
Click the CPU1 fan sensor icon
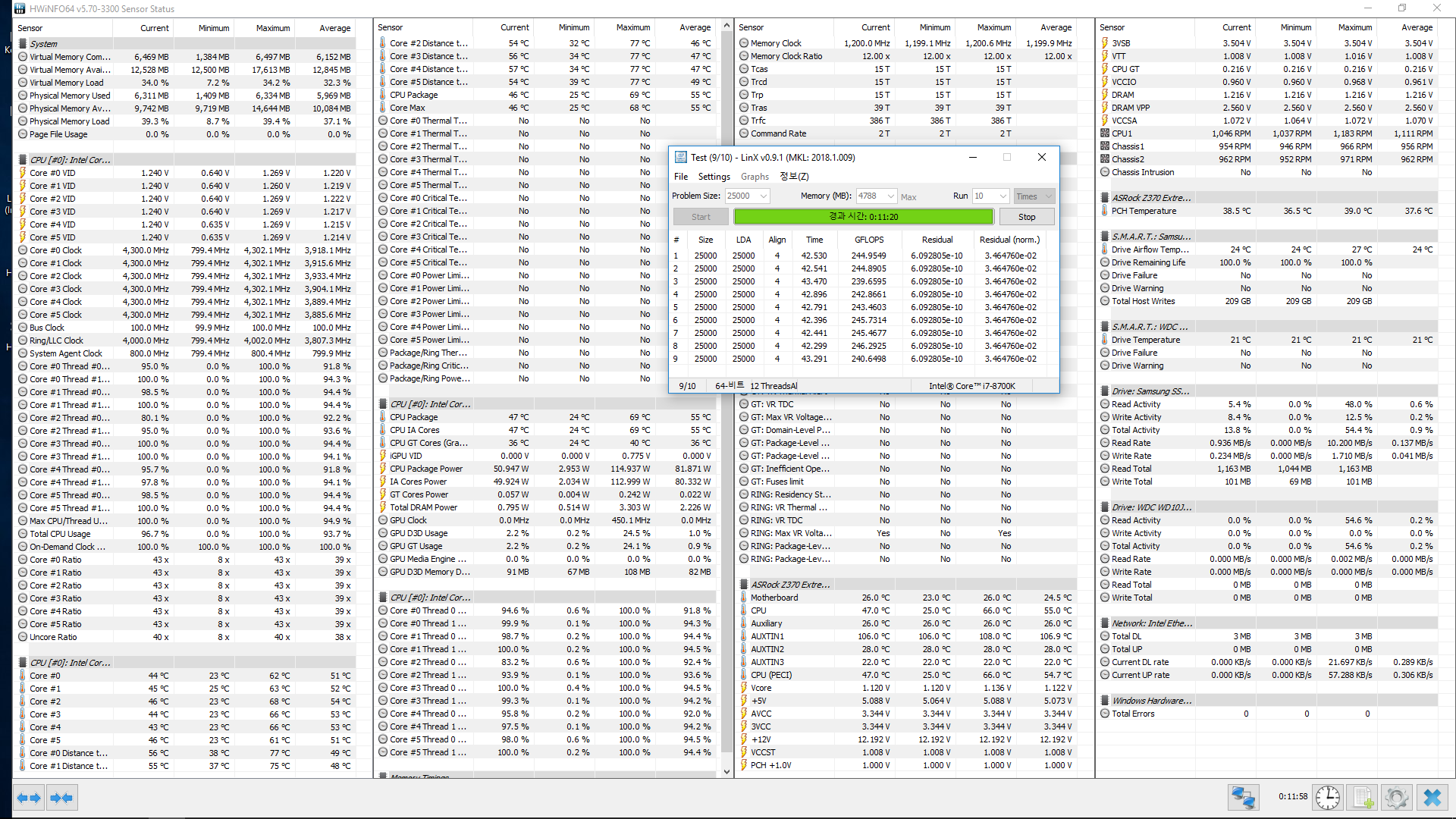[1105, 133]
